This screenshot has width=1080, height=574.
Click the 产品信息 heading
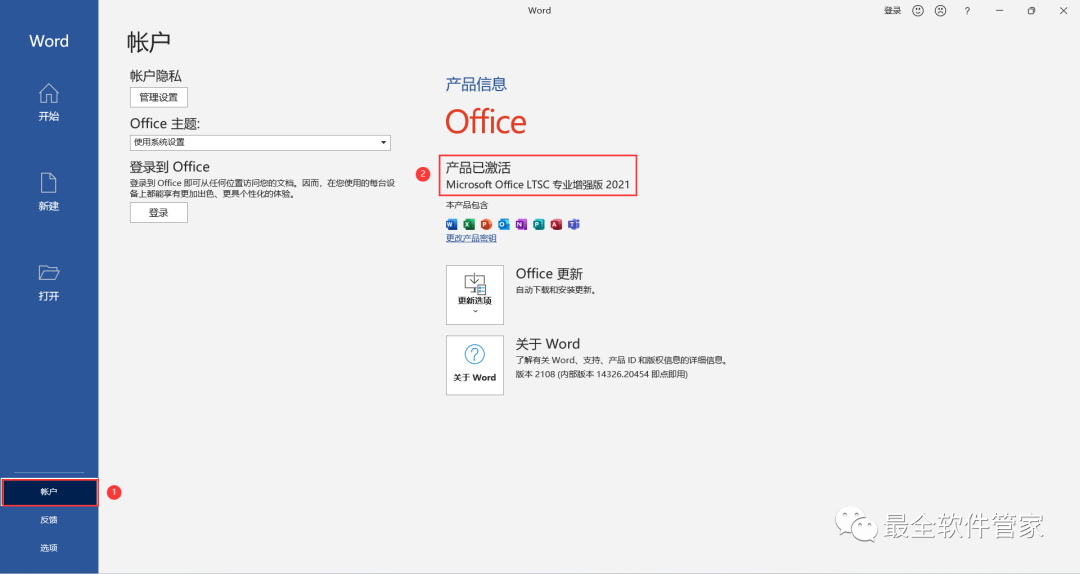476,84
